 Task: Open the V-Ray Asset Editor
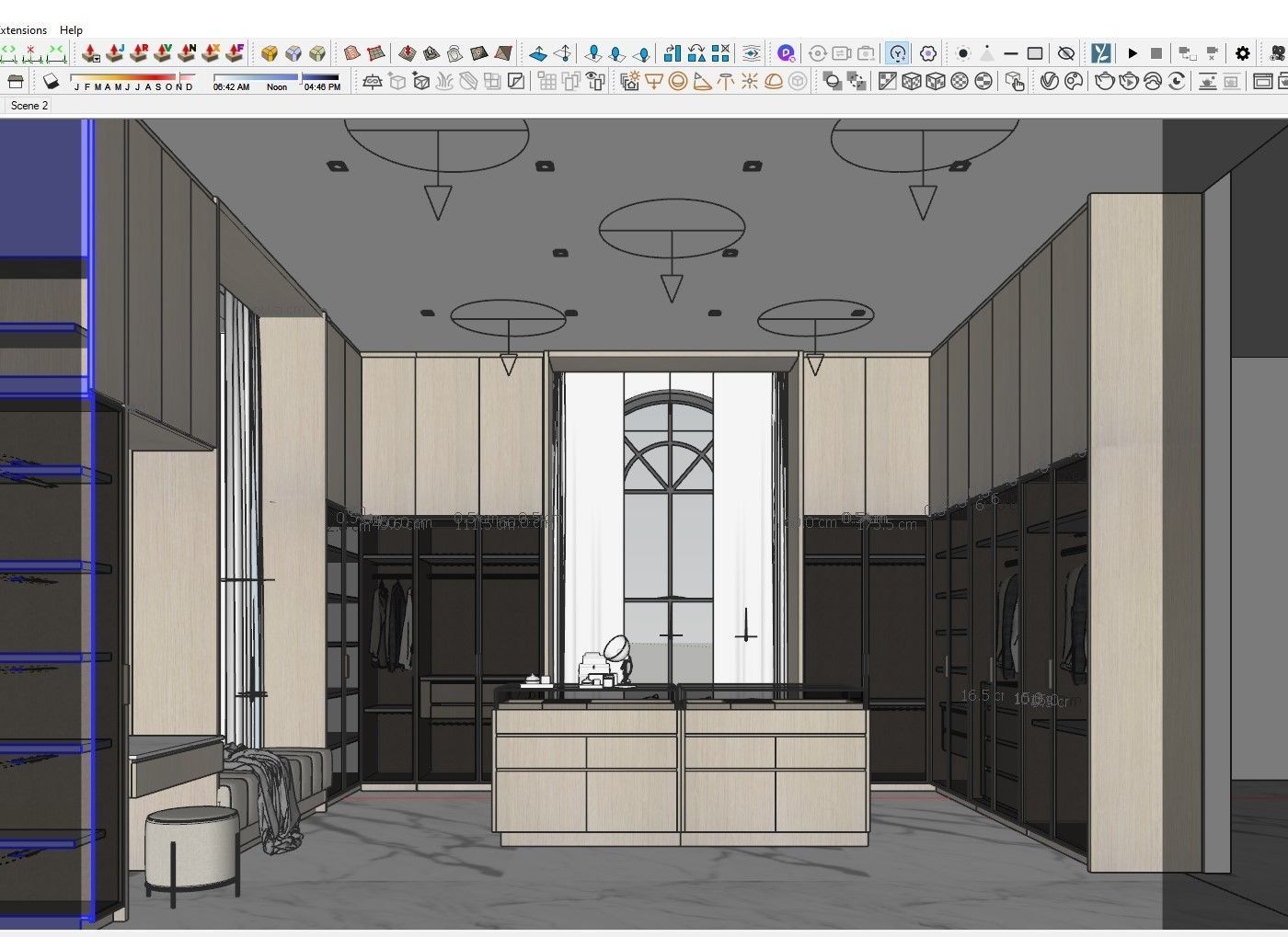click(1050, 82)
